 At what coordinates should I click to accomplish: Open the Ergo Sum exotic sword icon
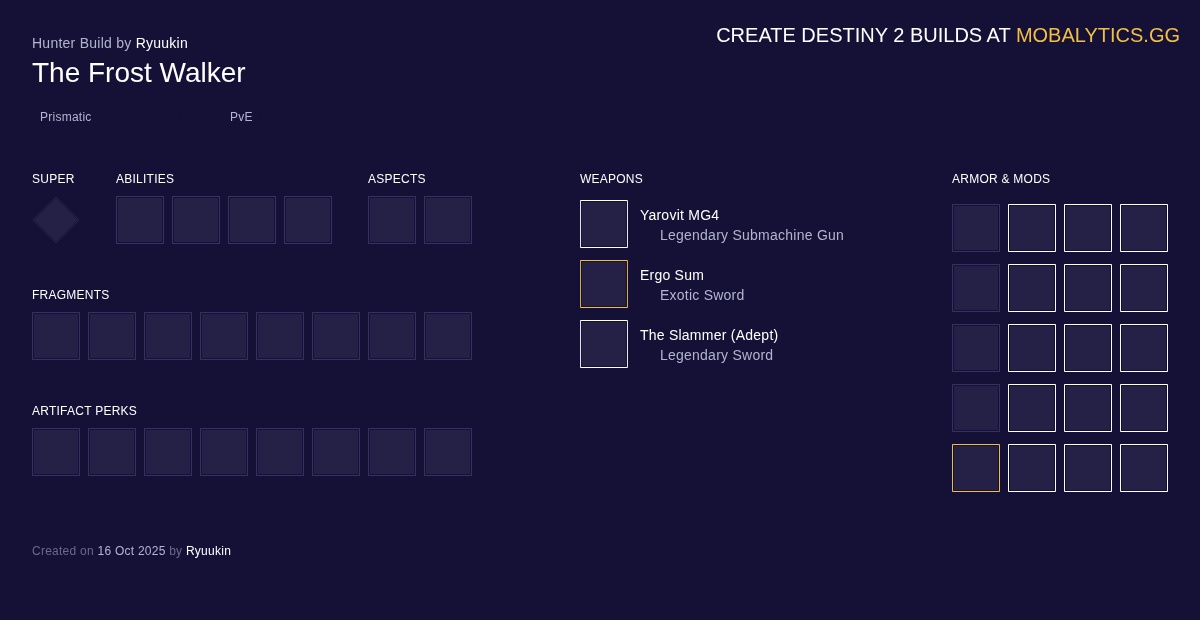coord(604,284)
